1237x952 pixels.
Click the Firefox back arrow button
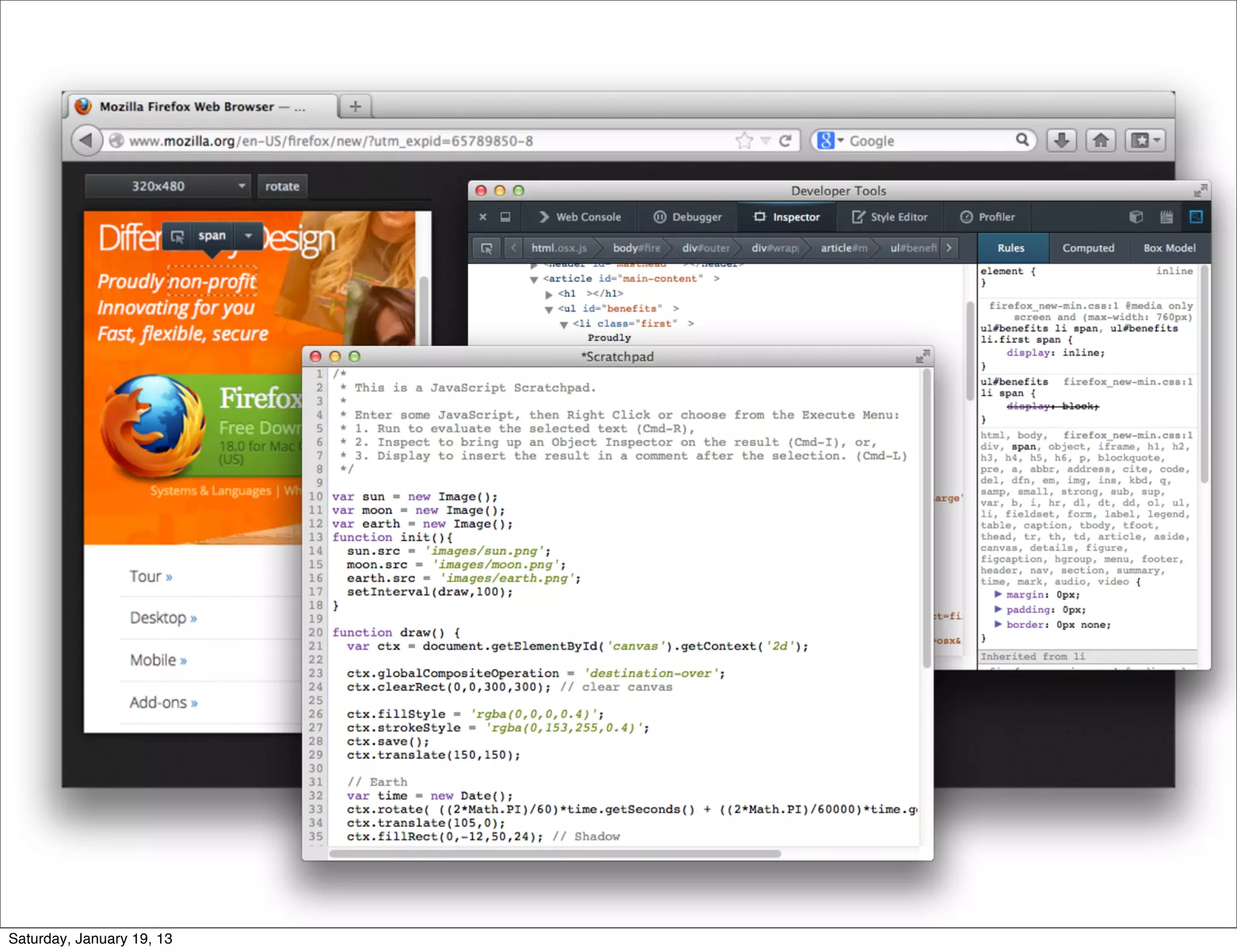click(86, 141)
